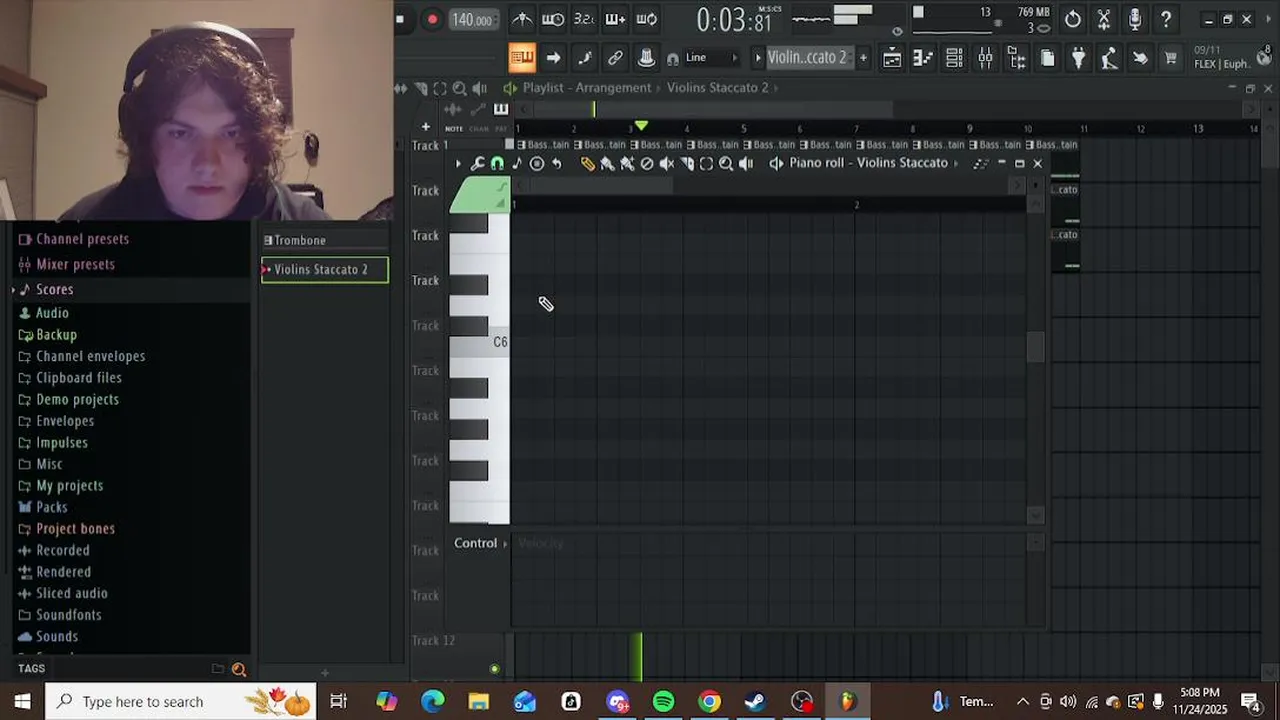Open Soundfonts folder in browser

tap(68, 615)
